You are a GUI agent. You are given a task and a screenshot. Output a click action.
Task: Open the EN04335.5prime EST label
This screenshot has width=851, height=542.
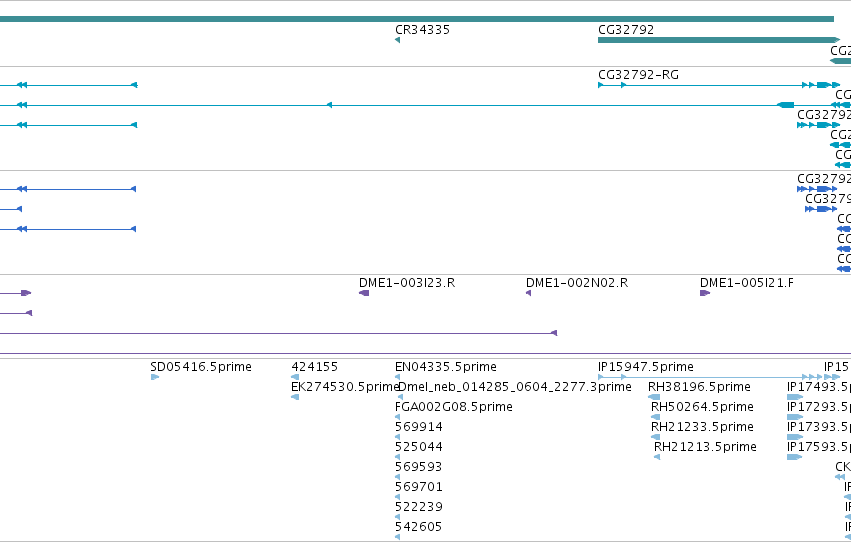click(446, 367)
